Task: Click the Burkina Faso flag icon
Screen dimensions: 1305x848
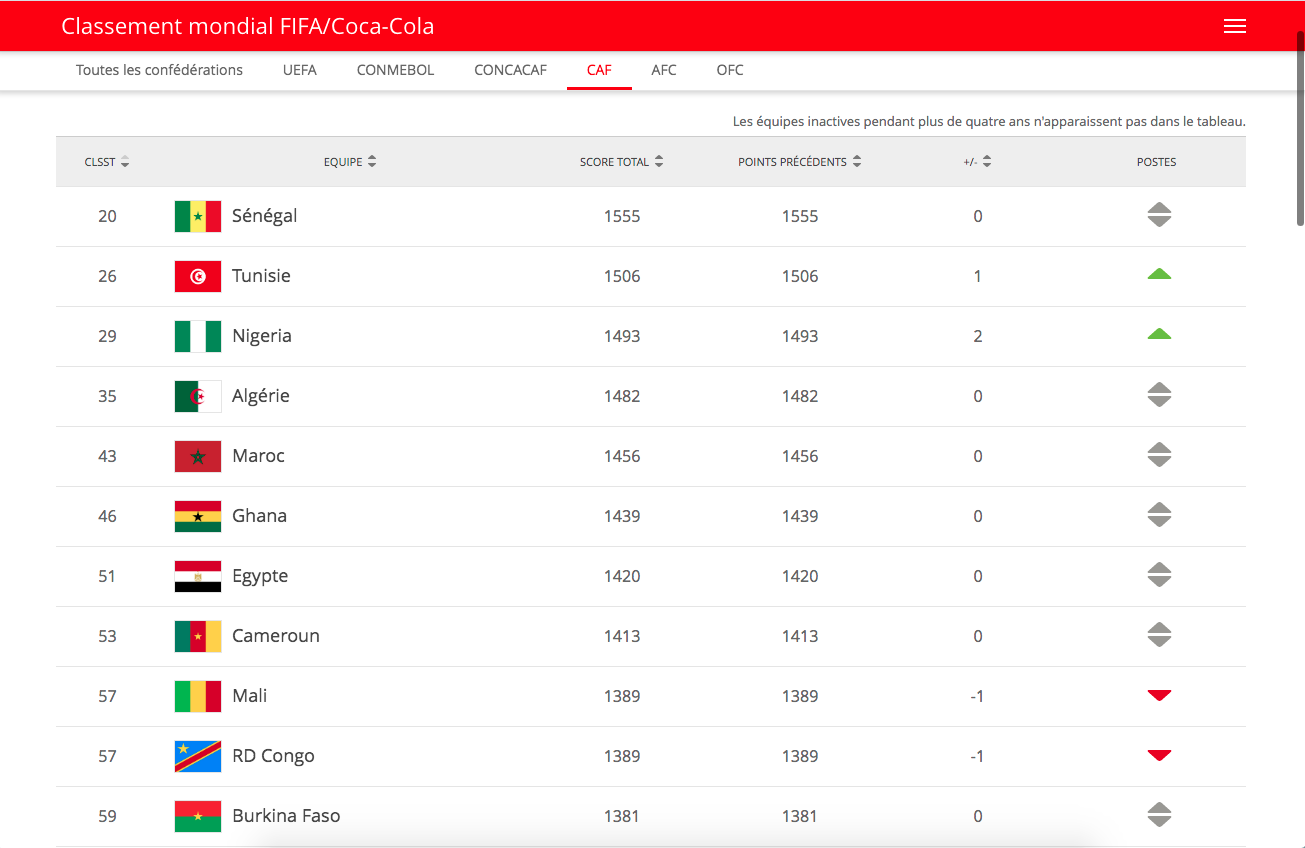Action: 198,816
